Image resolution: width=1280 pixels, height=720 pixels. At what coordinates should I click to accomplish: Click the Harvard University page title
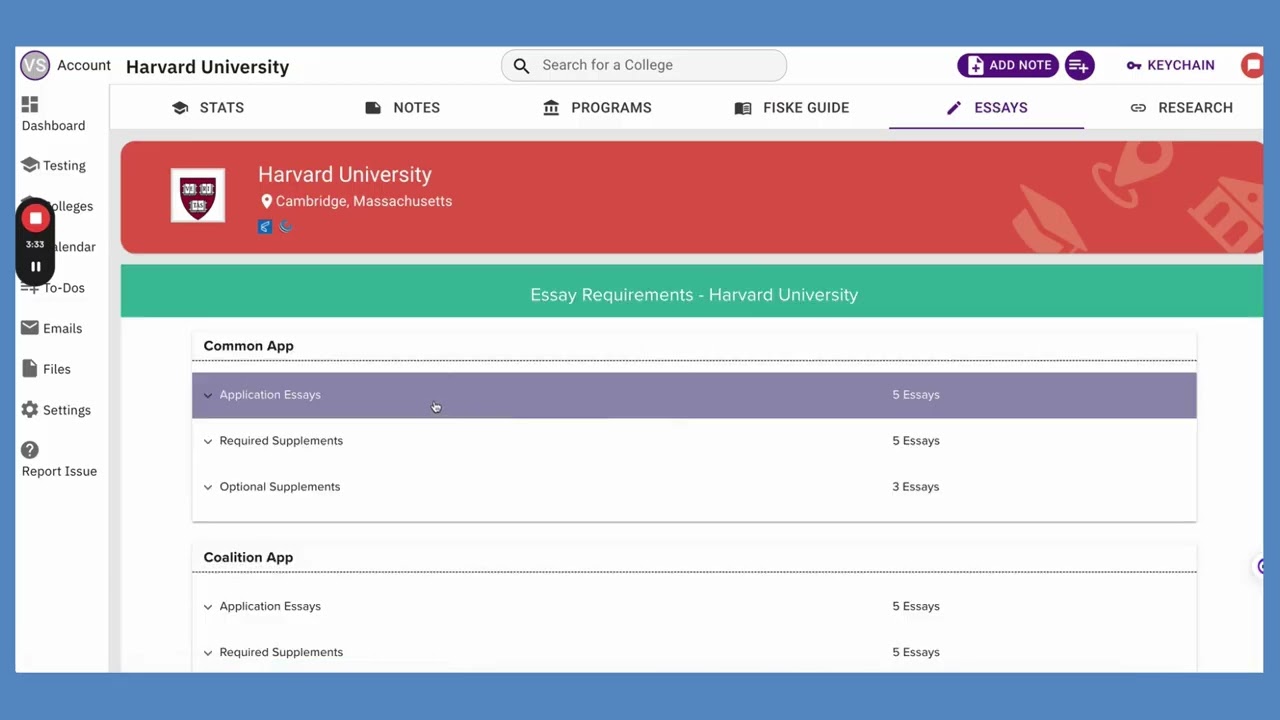(x=207, y=67)
